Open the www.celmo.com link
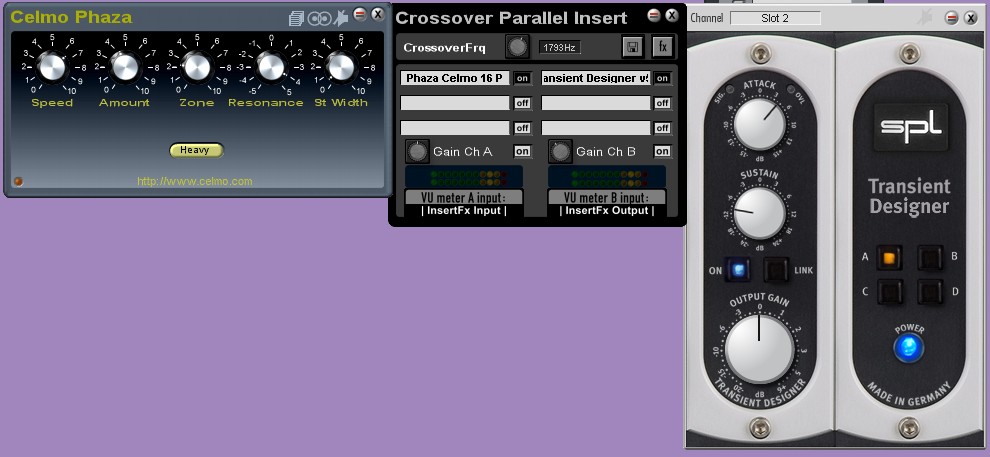This screenshot has height=457, width=990. tap(195, 181)
